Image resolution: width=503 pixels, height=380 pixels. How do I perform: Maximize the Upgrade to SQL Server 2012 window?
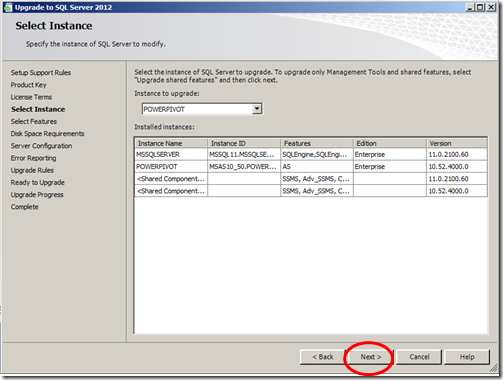[x=480, y=7]
